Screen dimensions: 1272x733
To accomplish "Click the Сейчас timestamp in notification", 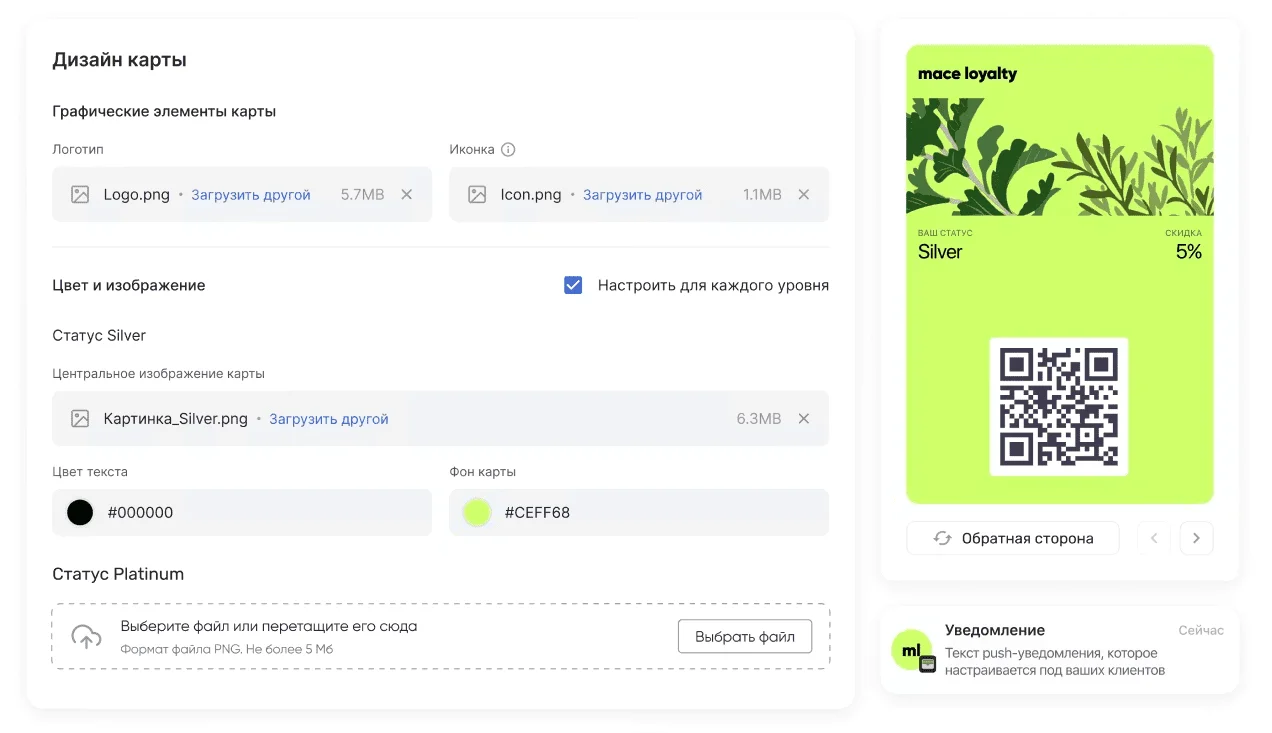I will [1201, 631].
